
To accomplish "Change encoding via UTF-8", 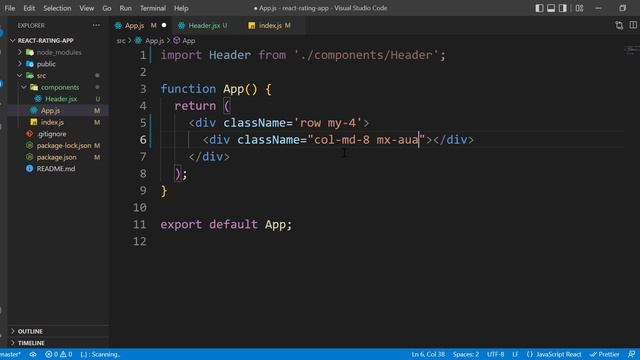I will 496,354.
